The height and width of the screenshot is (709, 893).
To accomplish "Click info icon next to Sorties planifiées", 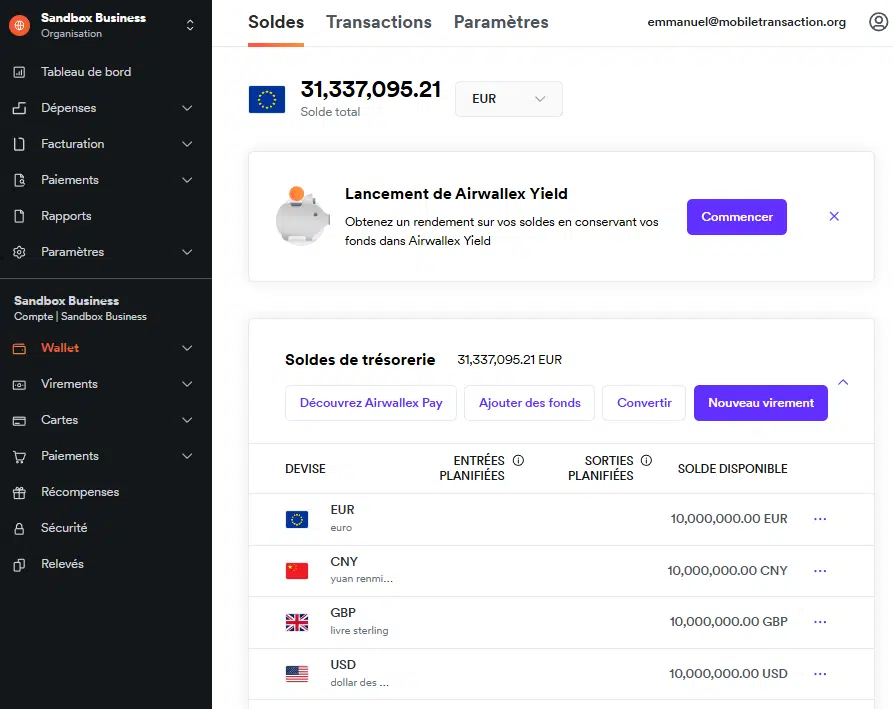I will pos(646,461).
